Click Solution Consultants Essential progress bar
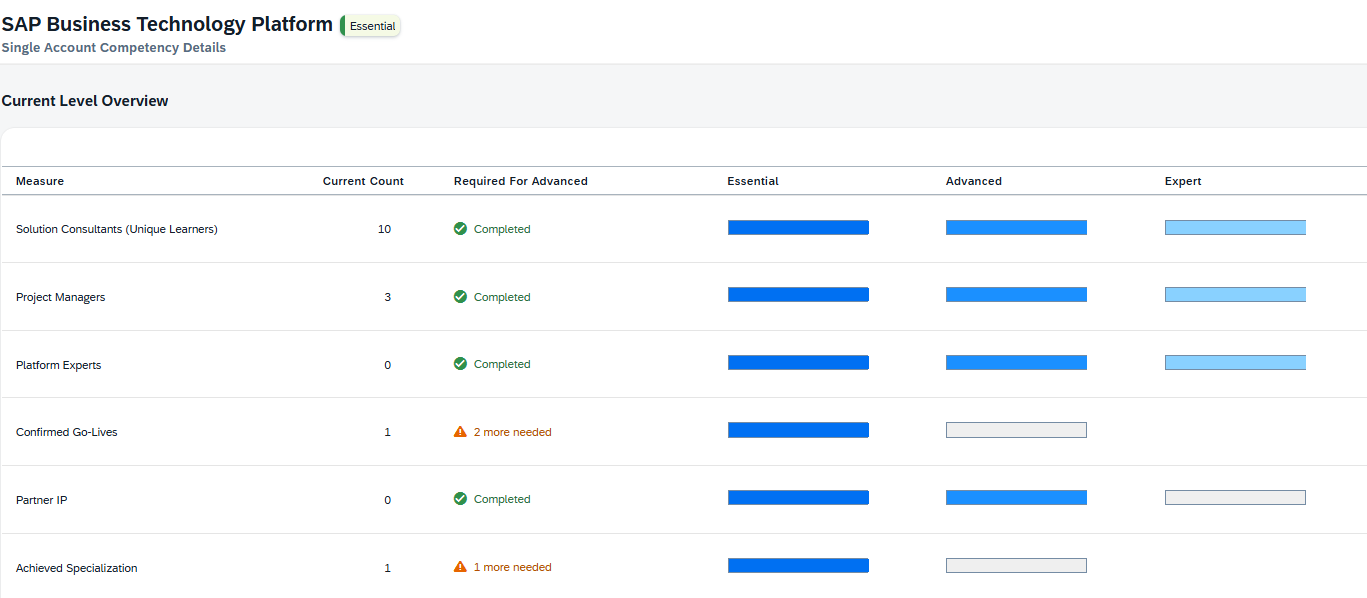The image size is (1367, 598). pos(798,228)
